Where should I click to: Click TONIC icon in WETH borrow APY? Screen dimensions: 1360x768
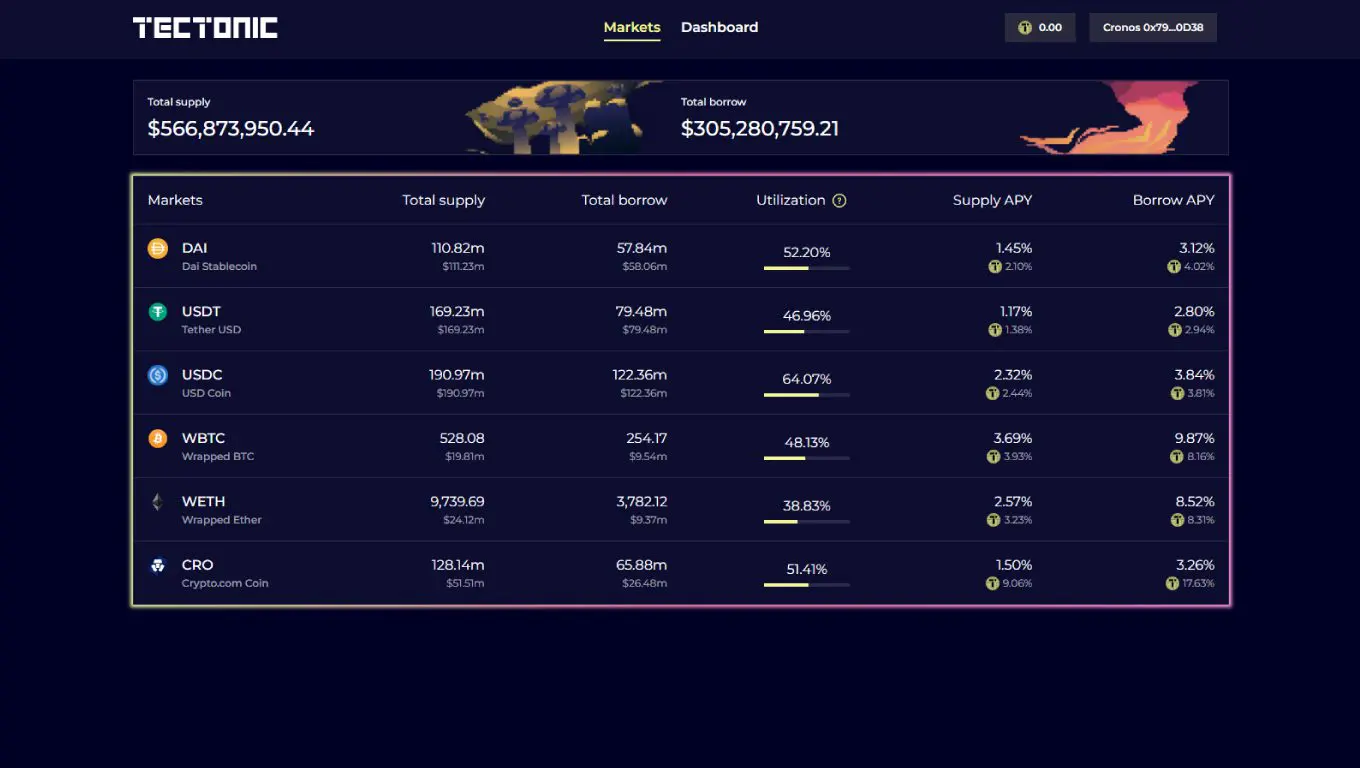tap(1177, 520)
